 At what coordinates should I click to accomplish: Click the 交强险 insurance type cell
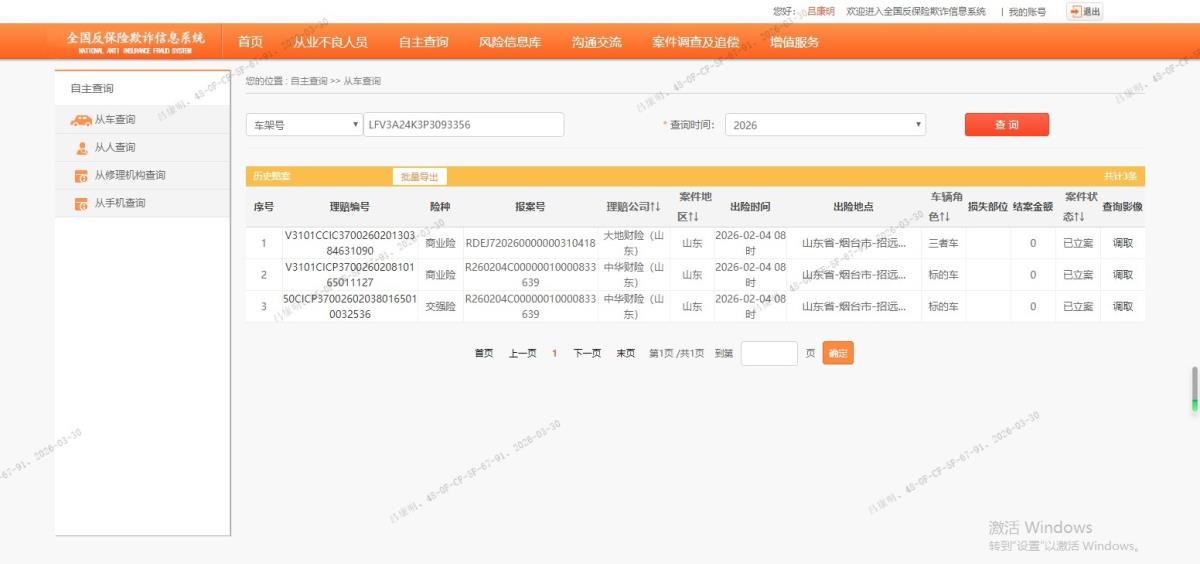(440, 307)
